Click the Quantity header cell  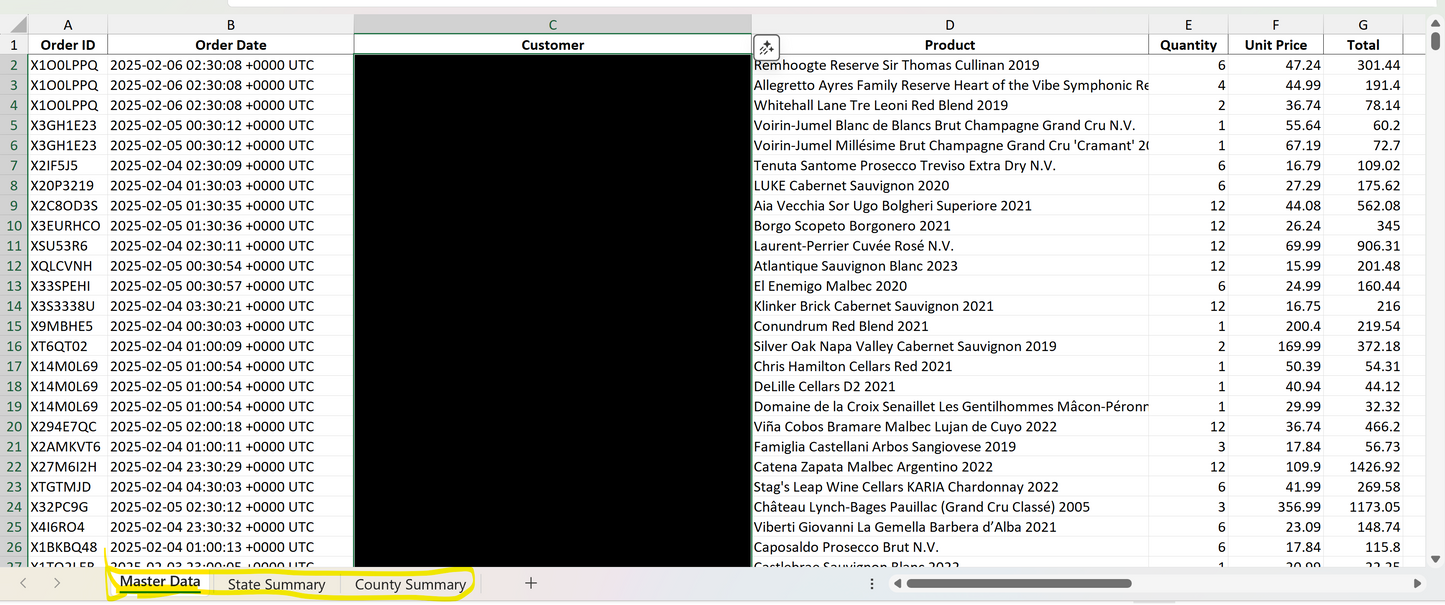pos(1188,45)
